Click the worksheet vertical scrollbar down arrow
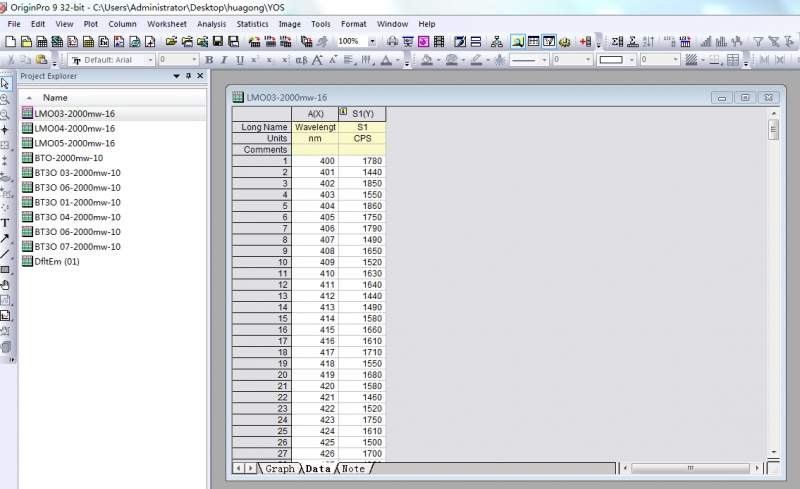The height and width of the screenshot is (489, 800). pyautogui.click(x=773, y=453)
